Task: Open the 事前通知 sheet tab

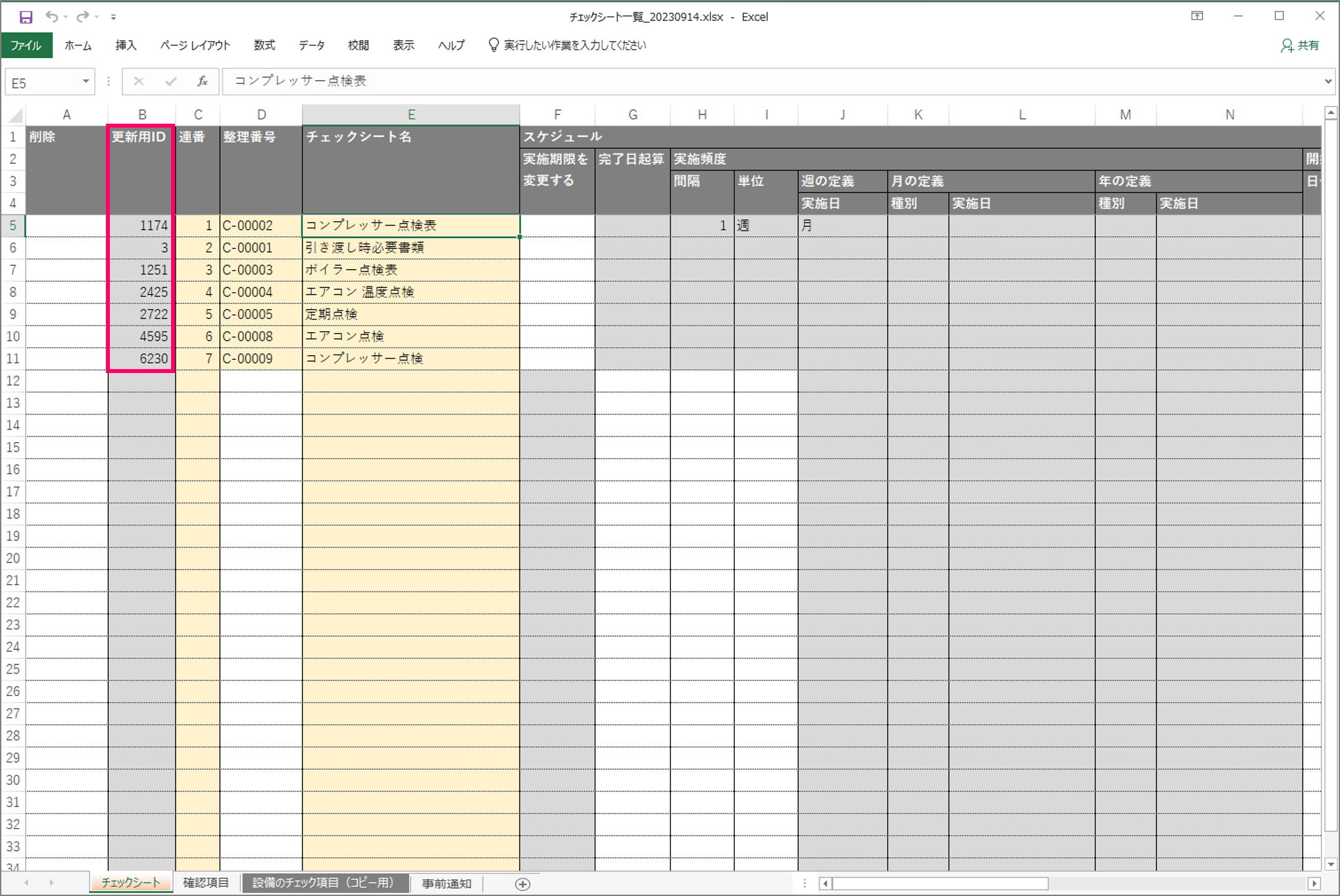Action: 447,884
